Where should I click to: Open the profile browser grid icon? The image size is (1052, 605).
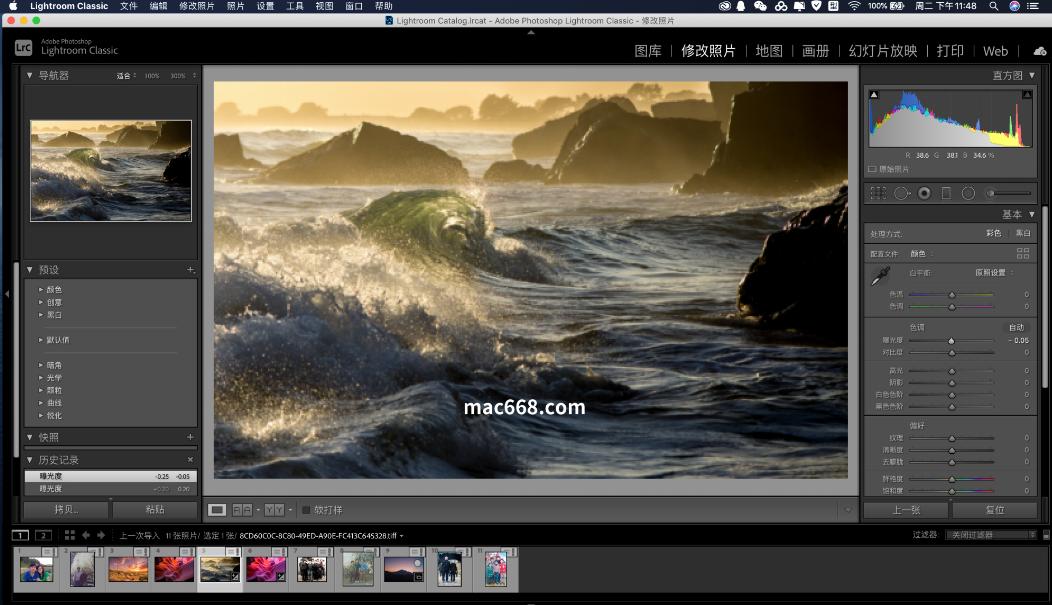(1022, 254)
